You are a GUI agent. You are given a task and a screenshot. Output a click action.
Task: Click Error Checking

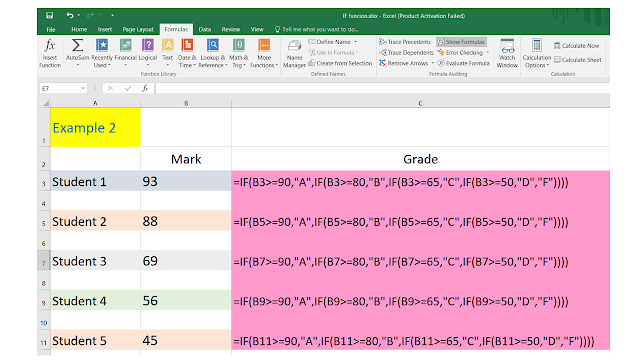coord(460,52)
